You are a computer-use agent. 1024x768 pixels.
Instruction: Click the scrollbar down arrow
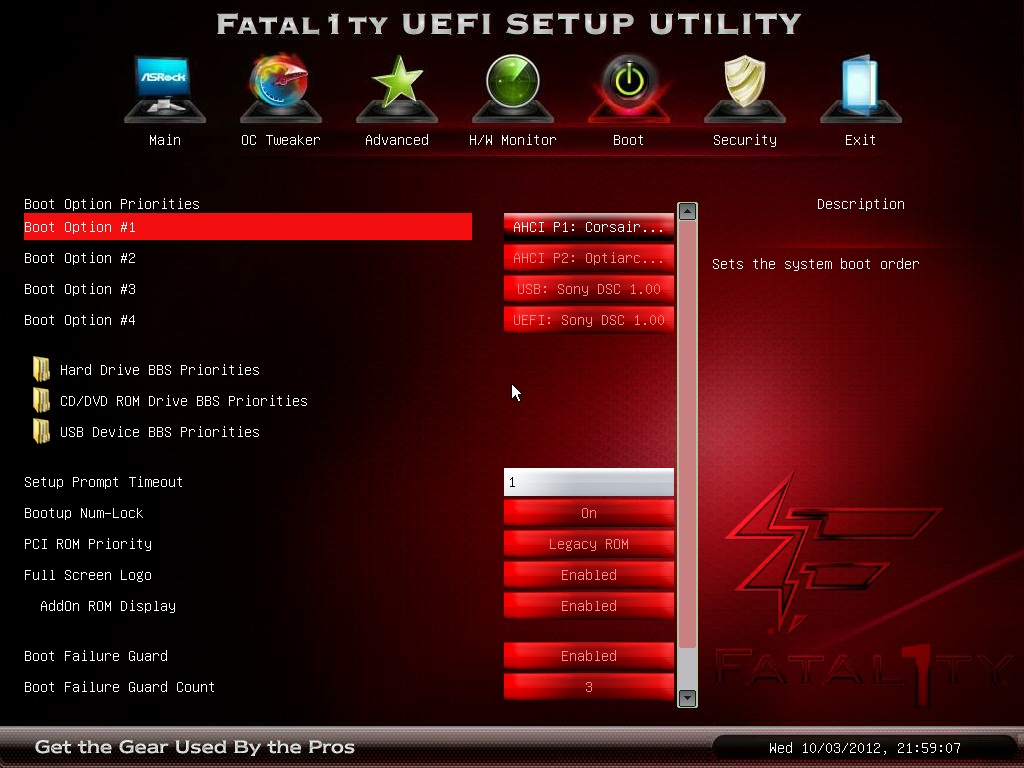tap(687, 697)
